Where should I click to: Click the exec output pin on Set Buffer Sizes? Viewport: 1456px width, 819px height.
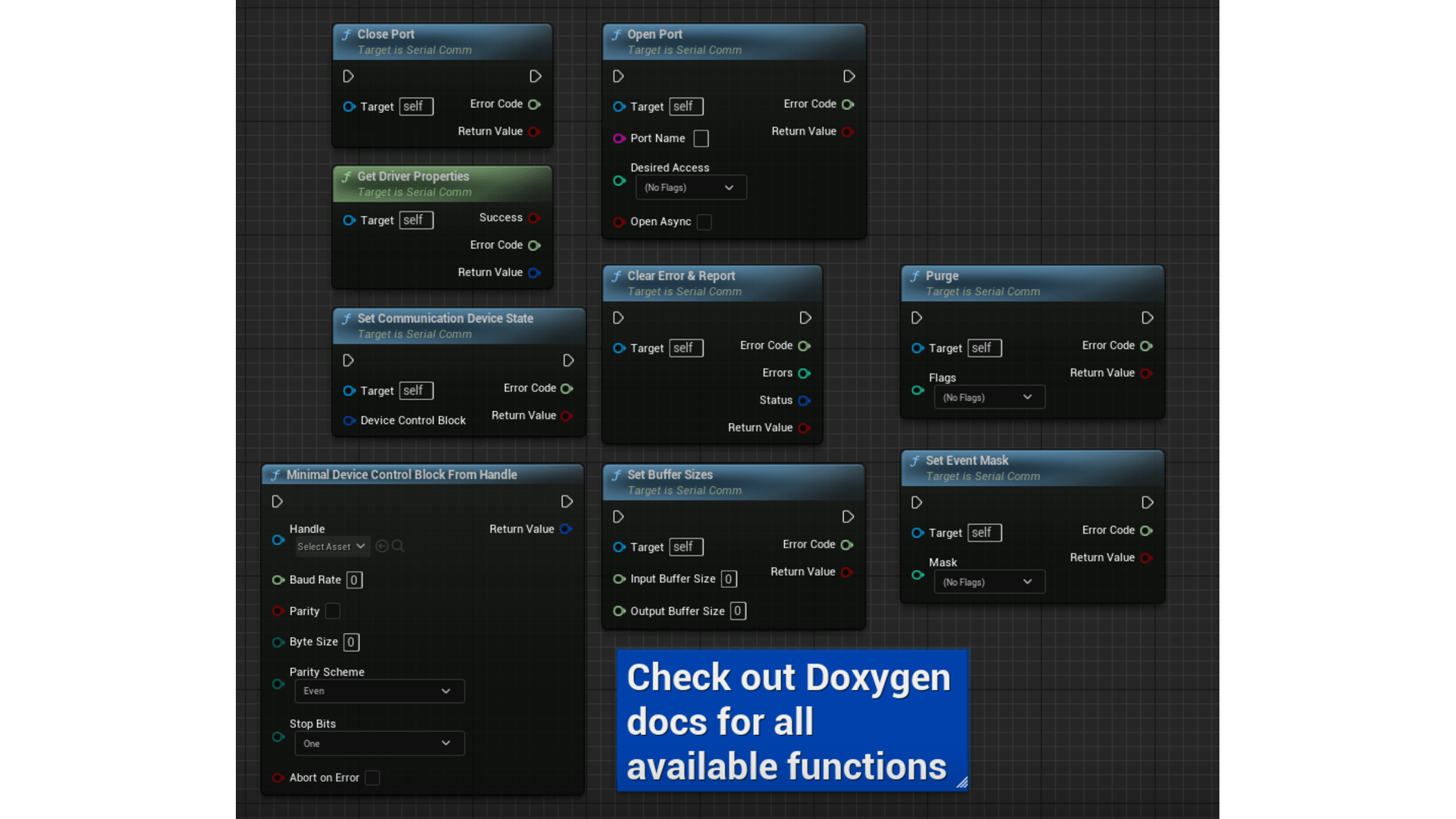[849, 516]
